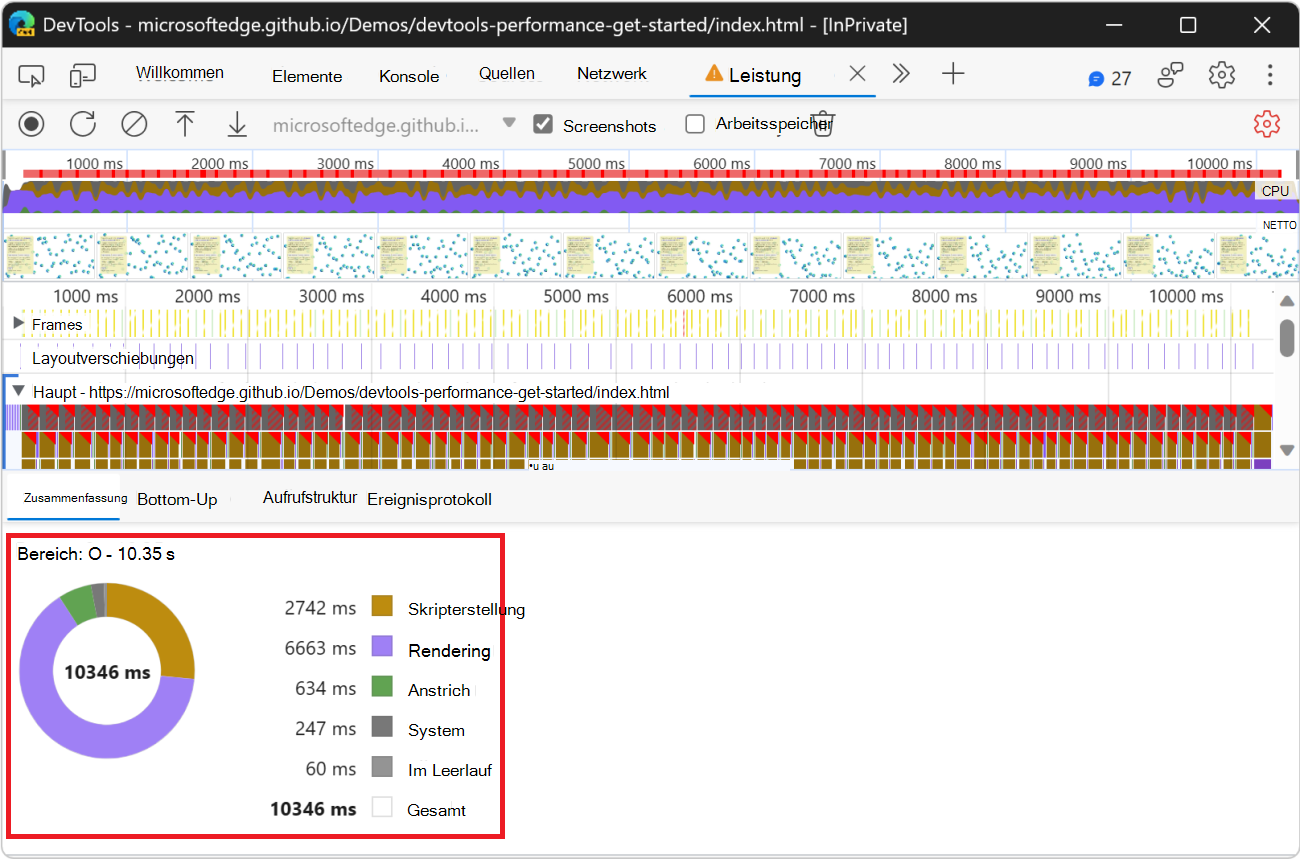Enable the Arbeitsspeicher checkbox
The width and height of the screenshot is (1300, 859).
tap(695, 124)
